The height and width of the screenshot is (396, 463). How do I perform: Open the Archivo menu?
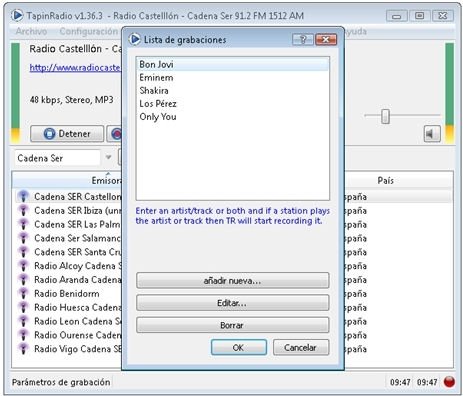tap(31, 31)
